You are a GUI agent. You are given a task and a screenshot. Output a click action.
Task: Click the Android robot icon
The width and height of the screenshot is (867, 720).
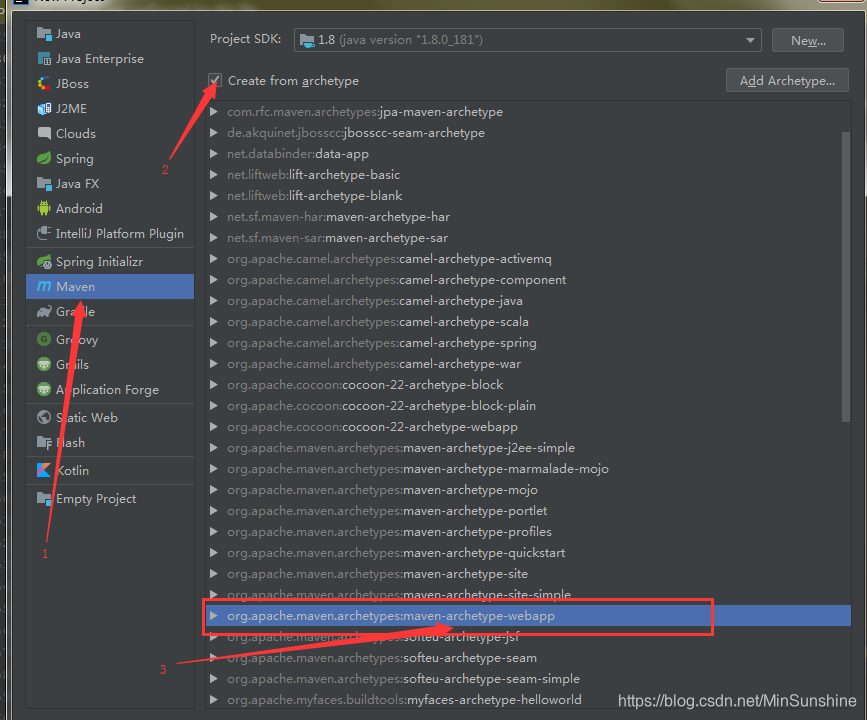[44, 208]
